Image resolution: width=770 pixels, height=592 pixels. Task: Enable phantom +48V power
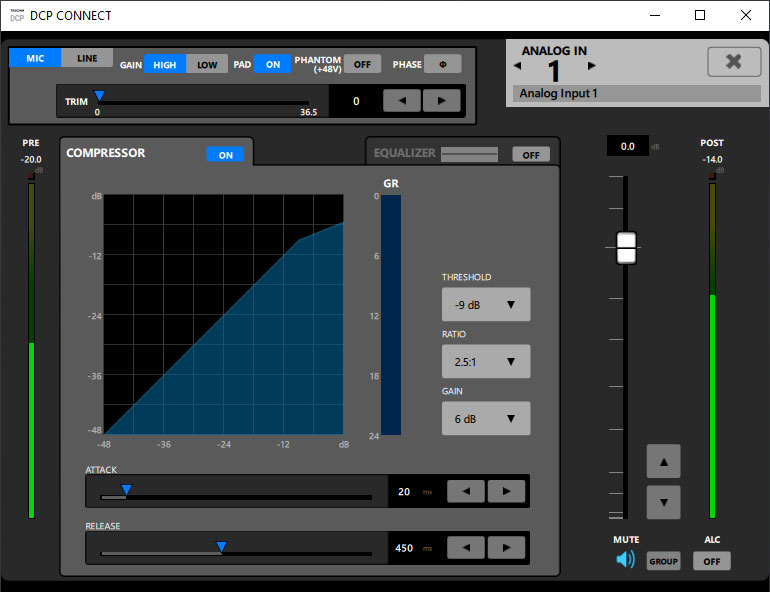362,64
